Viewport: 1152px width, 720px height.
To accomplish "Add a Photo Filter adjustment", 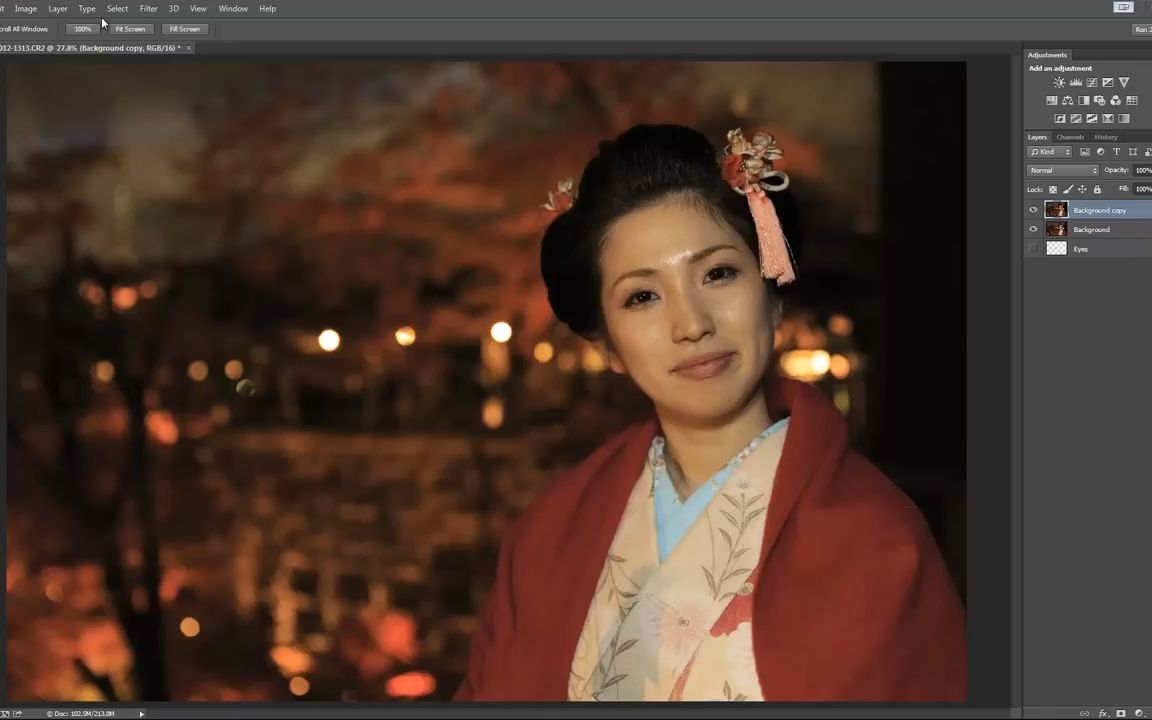I will 1098,100.
